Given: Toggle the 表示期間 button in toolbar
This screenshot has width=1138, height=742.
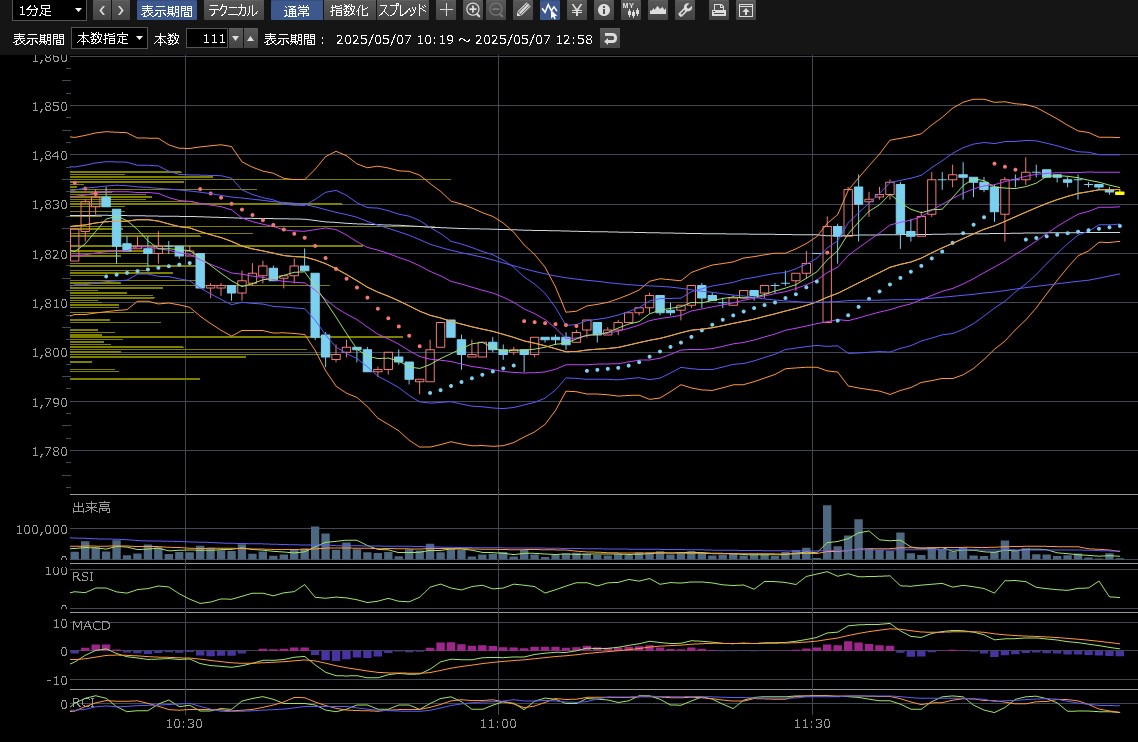Looking at the screenshot, I should pyautogui.click(x=167, y=10).
